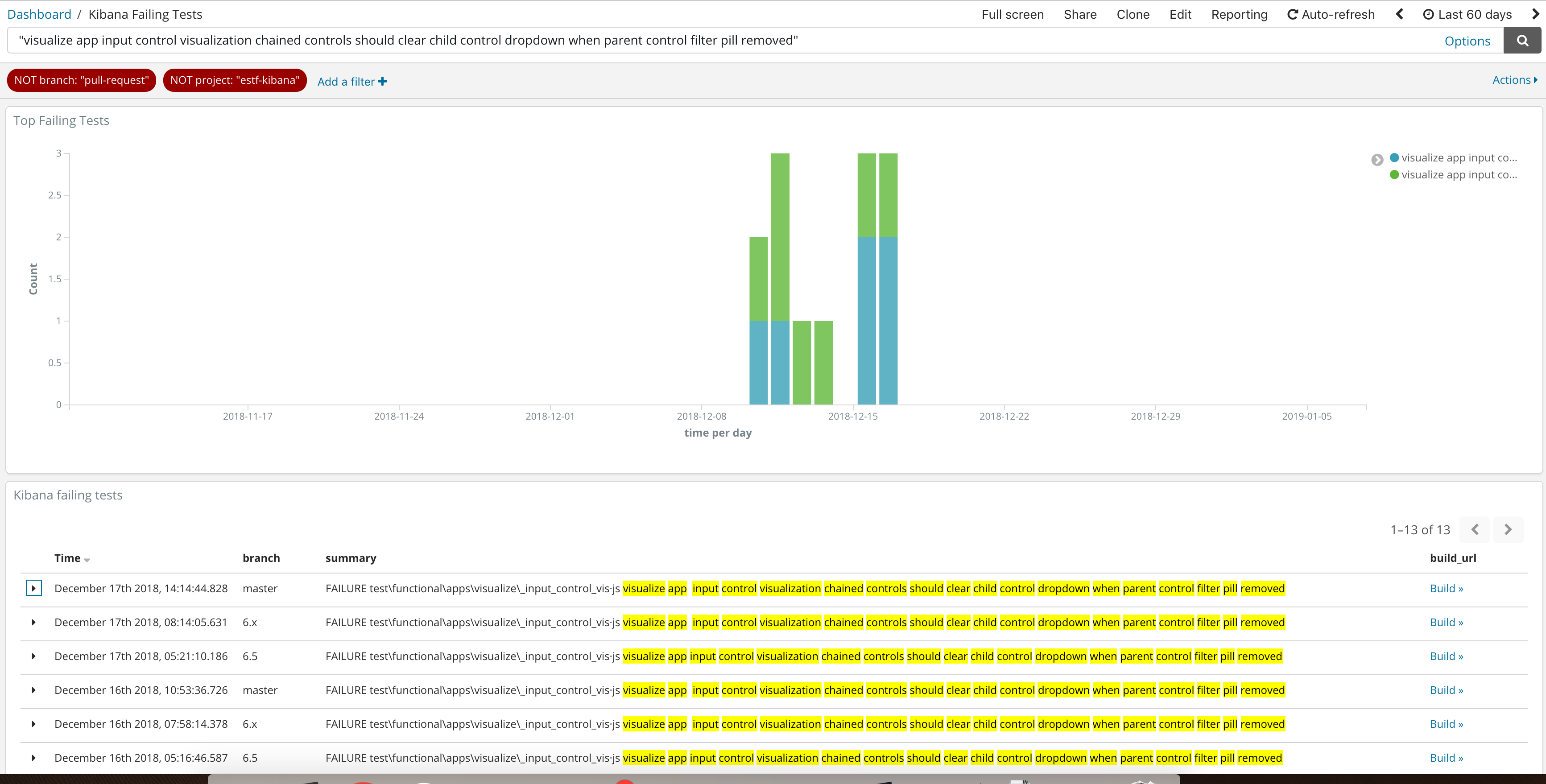The width and height of the screenshot is (1546, 784).
Task: Go to next time range arrow
Action: coord(1535,14)
